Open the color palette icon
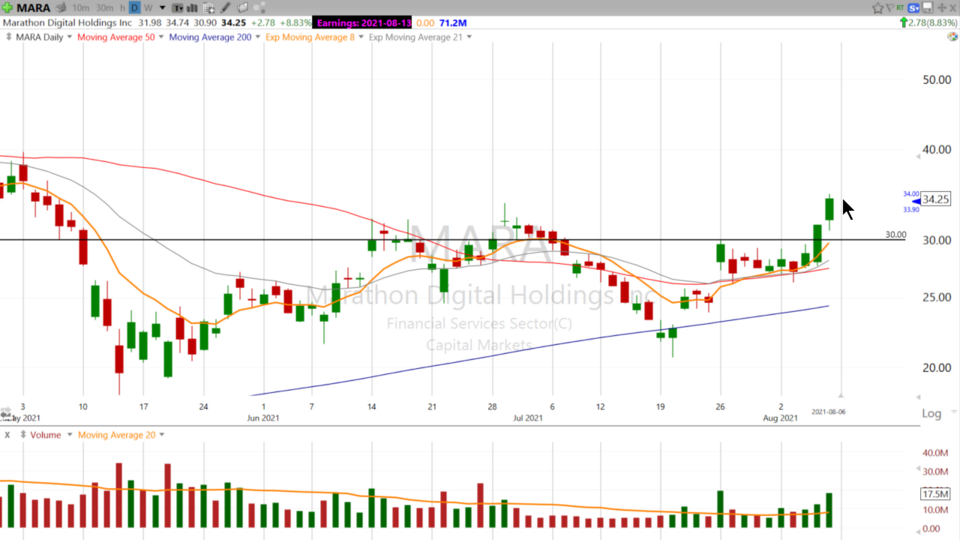 (952, 37)
